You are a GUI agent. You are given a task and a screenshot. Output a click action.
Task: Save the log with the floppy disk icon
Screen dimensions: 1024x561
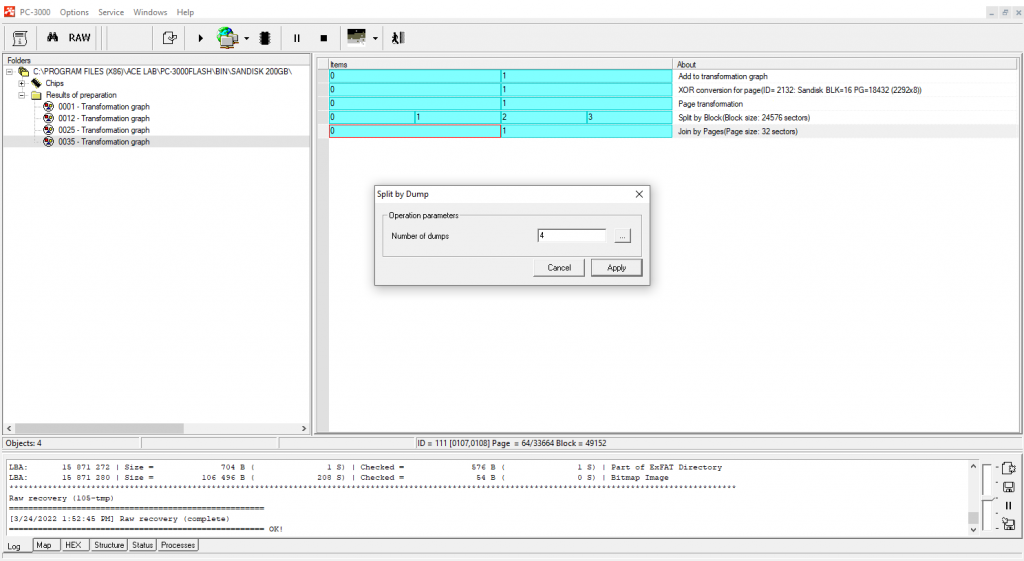point(1008,487)
